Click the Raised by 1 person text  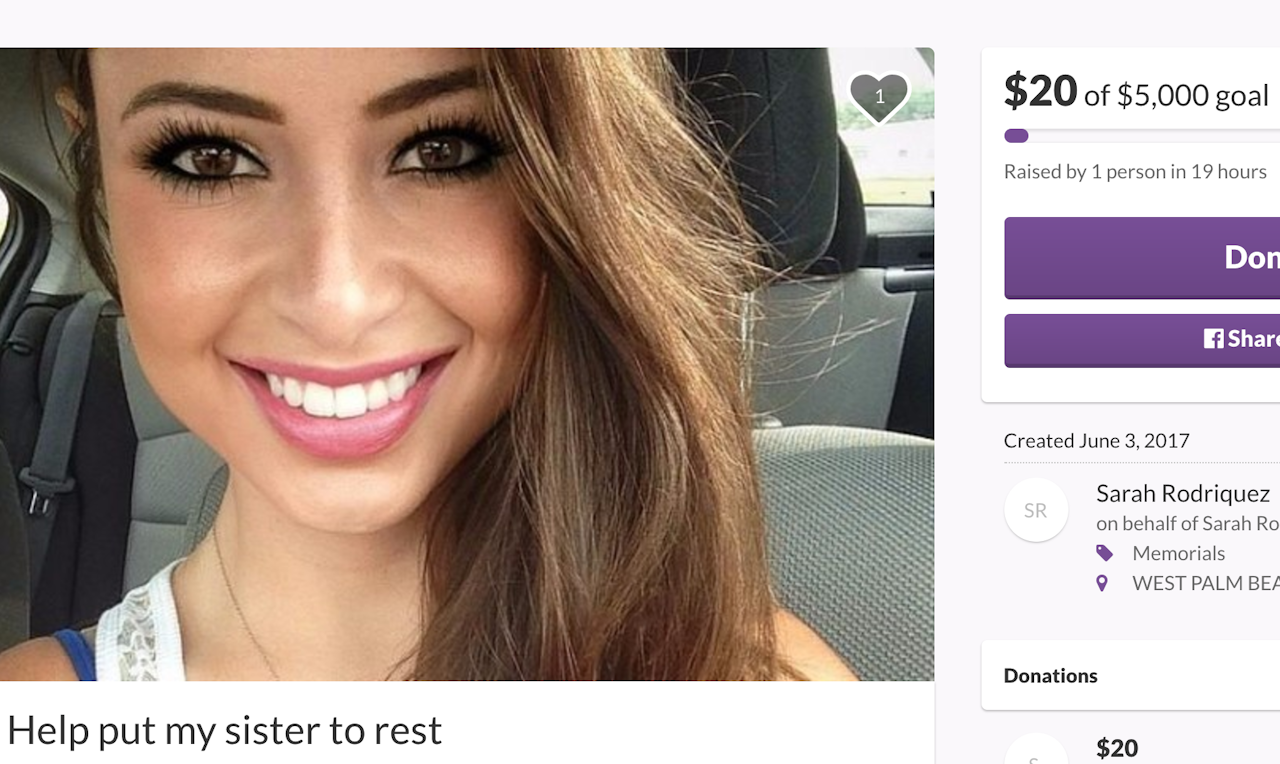click(x=1135, y=172)
